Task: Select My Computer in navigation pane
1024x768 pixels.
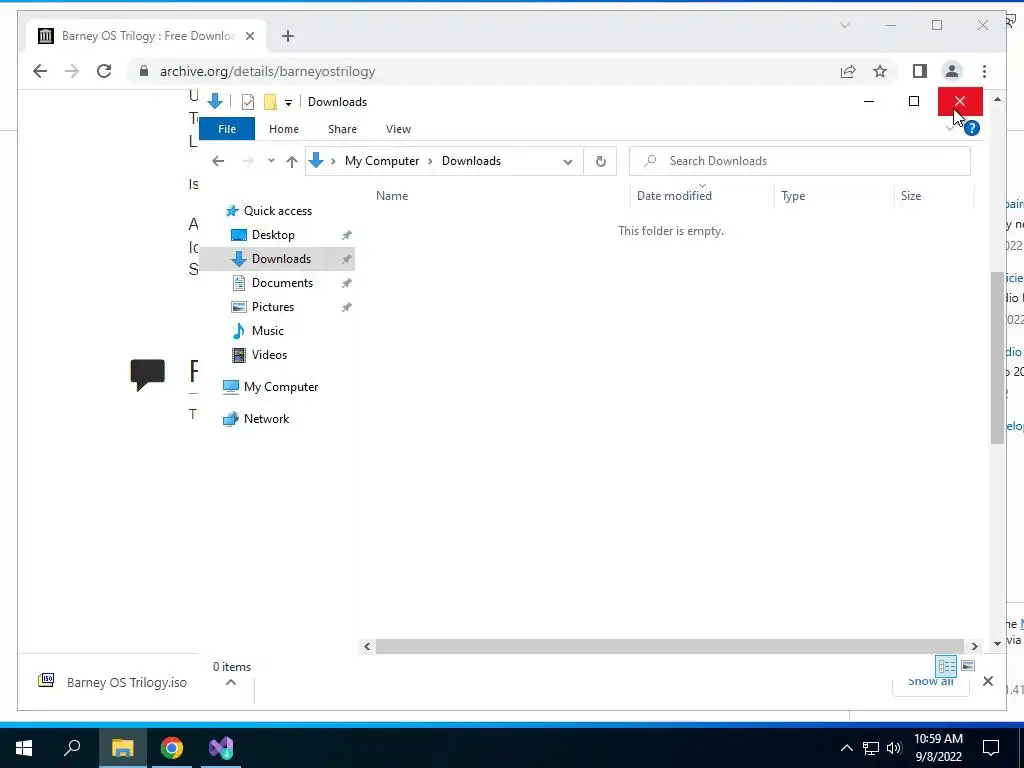Action: 281,387
